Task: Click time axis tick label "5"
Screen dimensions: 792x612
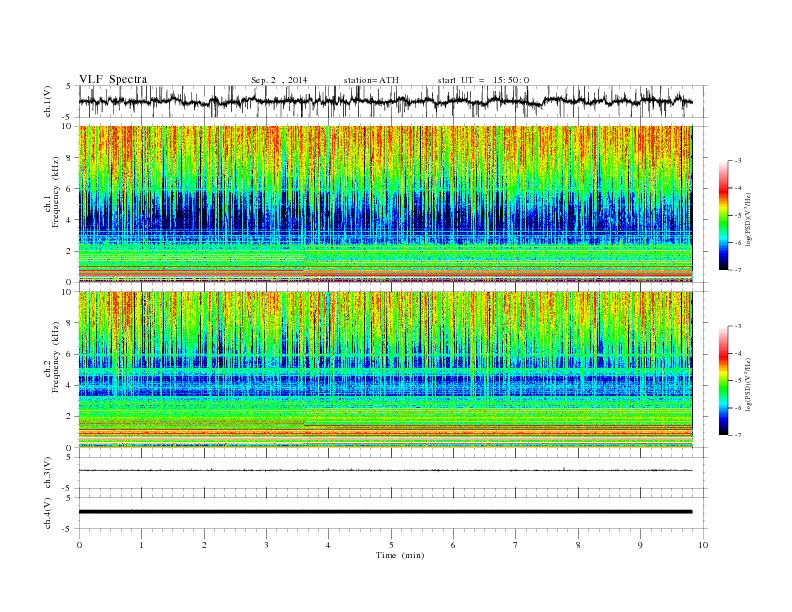Action: pyautogui.click(x=391, y=545)
